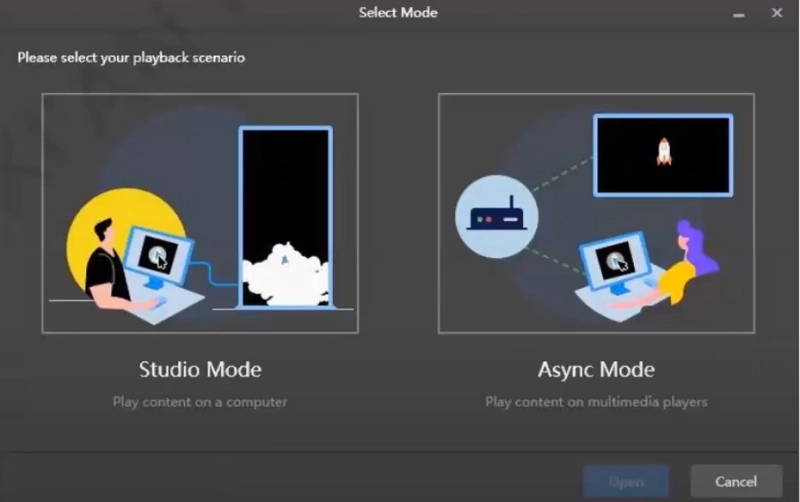This screenshot has height=502, width=800.
Task: Choose the Async Mode title label
Action: coord(596,369)
